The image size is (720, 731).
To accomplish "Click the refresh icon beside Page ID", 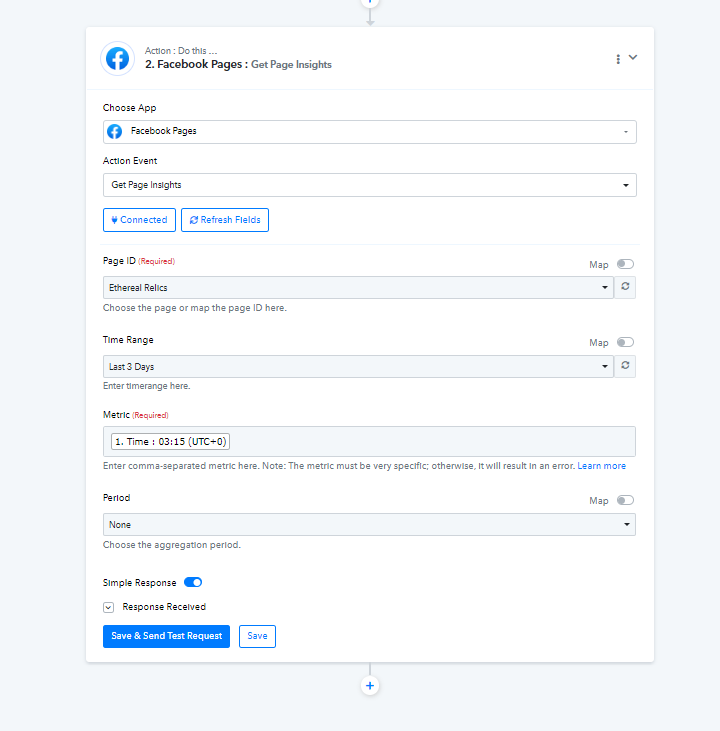I will coord(625,287).
